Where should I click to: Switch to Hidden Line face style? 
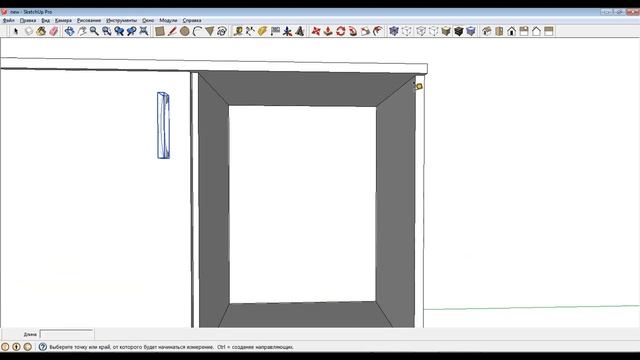pos(433,31)
